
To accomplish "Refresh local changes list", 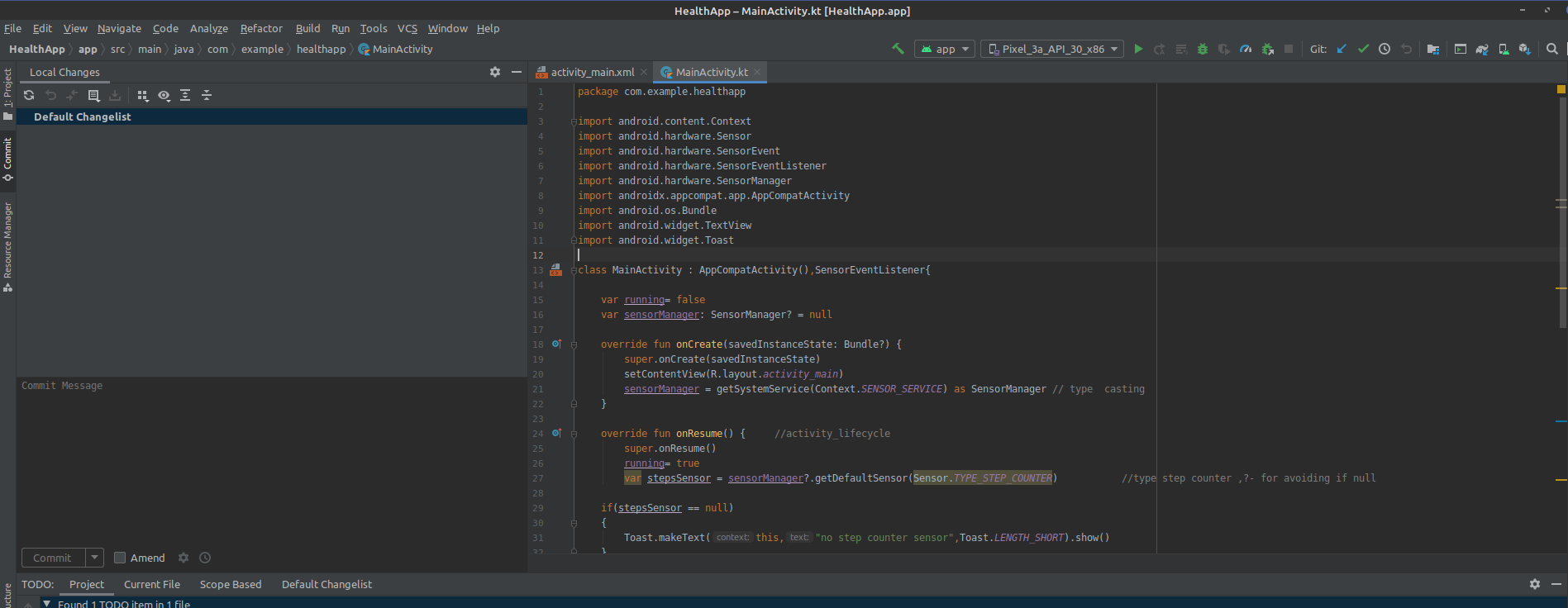I will [x=29, y=96].
